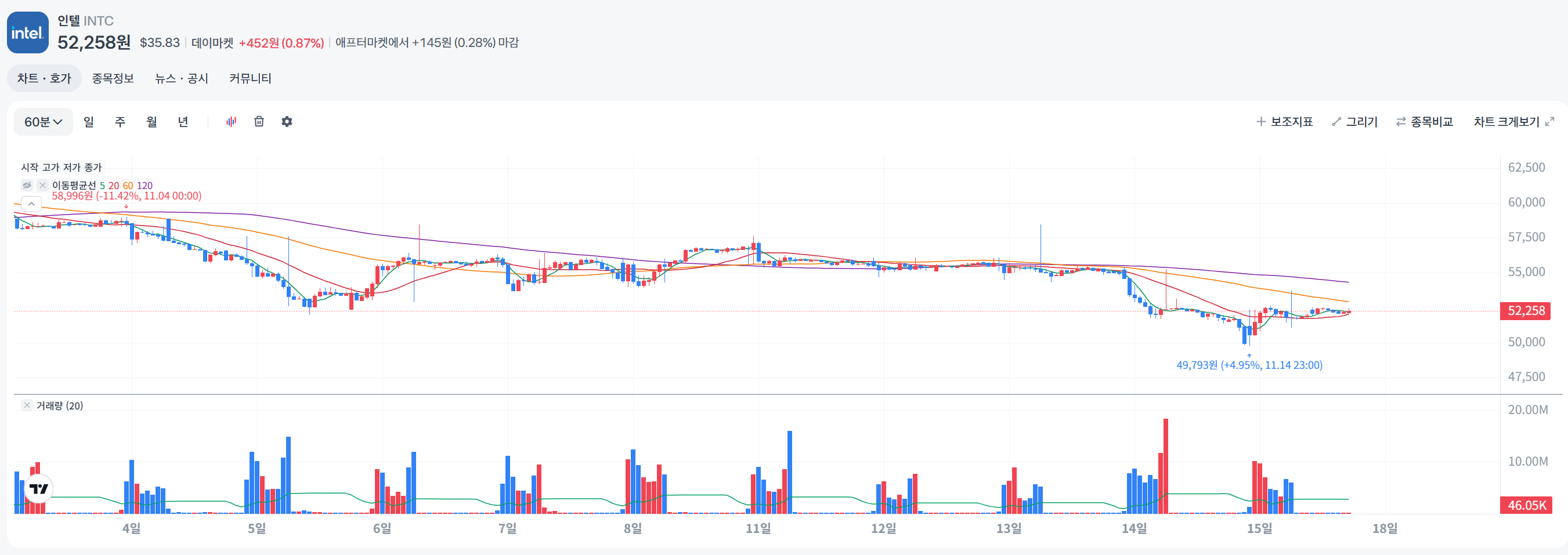Click the 18일 date label on axis

pyautogui.click(x=1385, y=528)
